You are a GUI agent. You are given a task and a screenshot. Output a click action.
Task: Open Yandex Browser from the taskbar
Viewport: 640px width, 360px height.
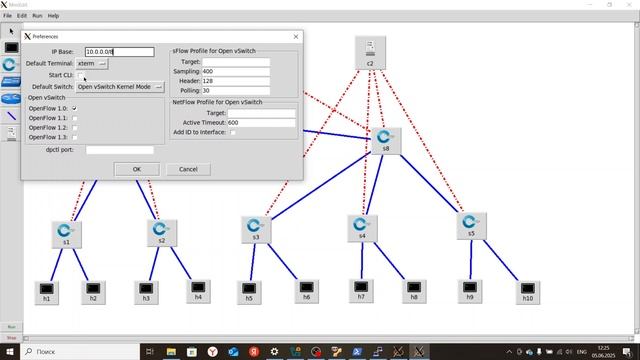213,351
